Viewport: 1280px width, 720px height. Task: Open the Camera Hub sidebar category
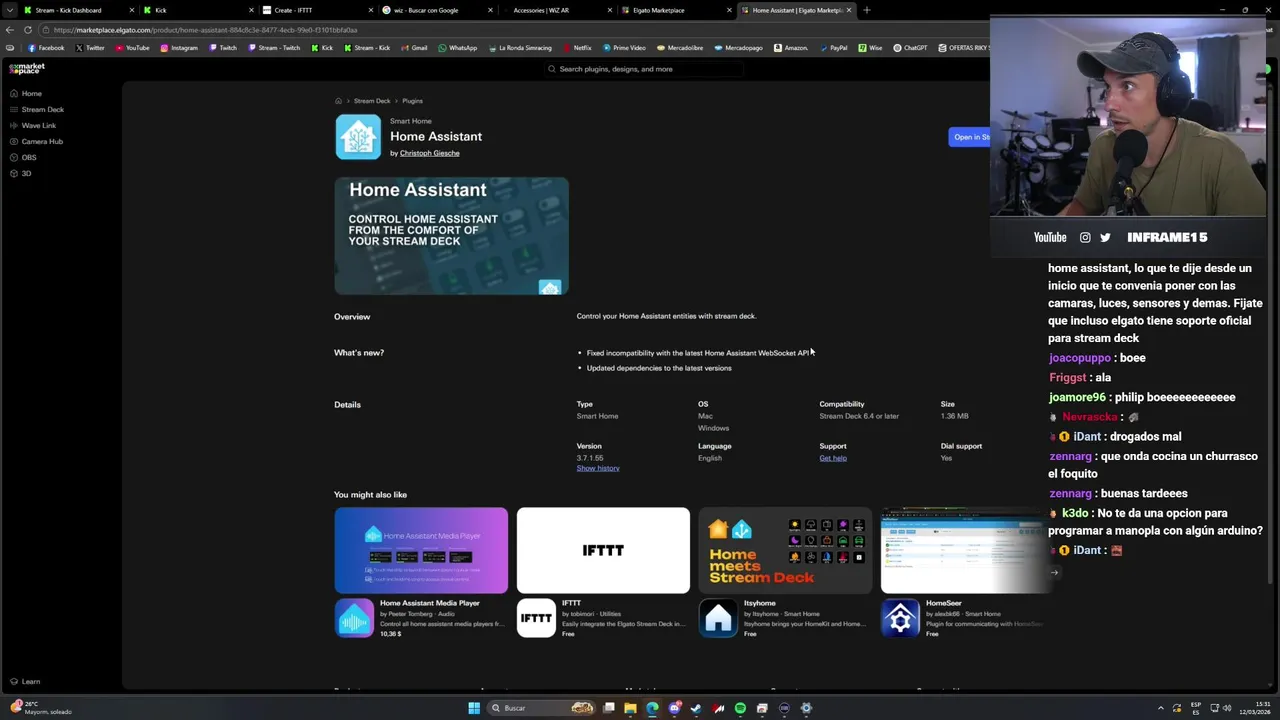coord(36,141)
